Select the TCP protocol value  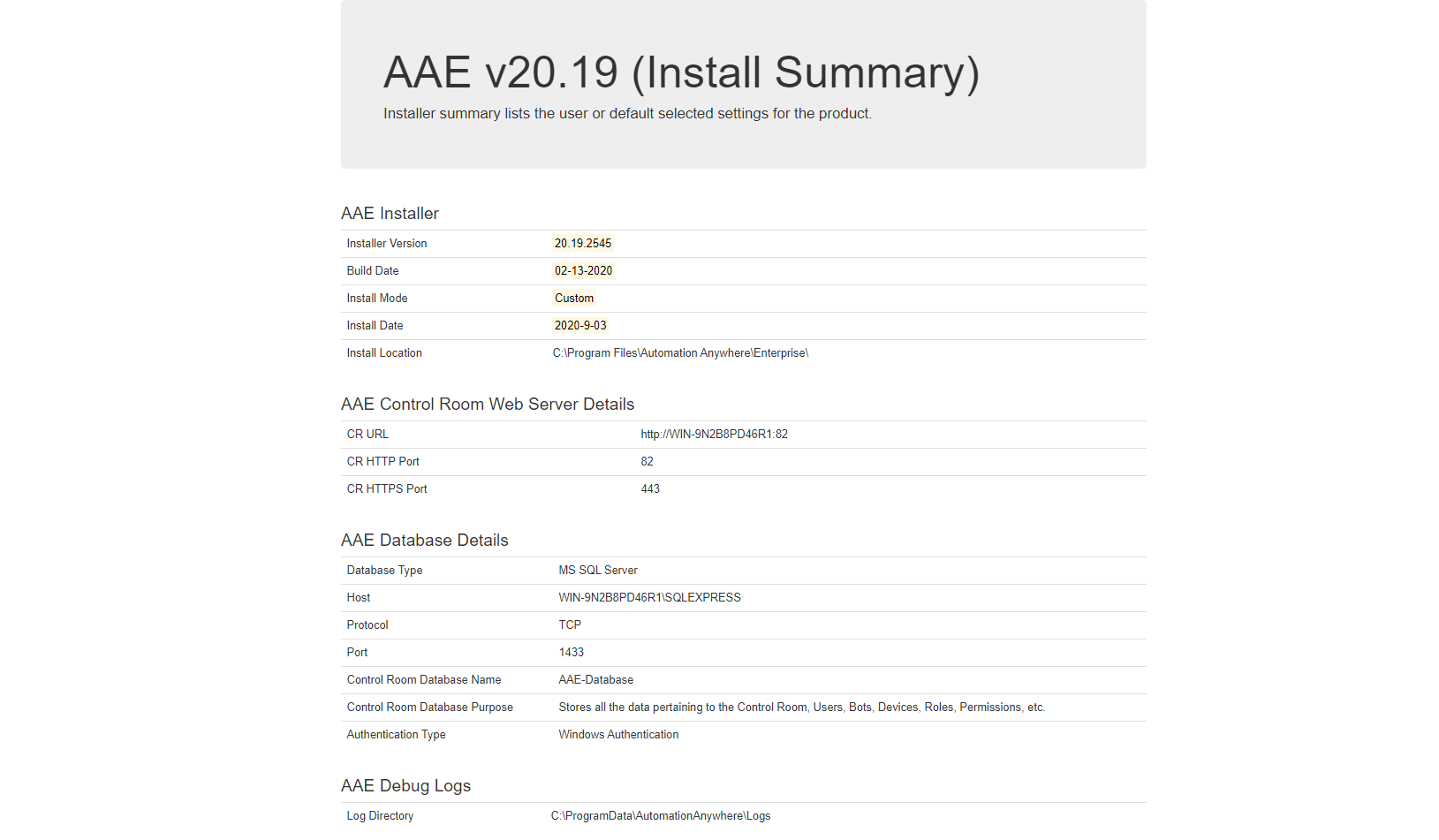(x=570, y=624)
